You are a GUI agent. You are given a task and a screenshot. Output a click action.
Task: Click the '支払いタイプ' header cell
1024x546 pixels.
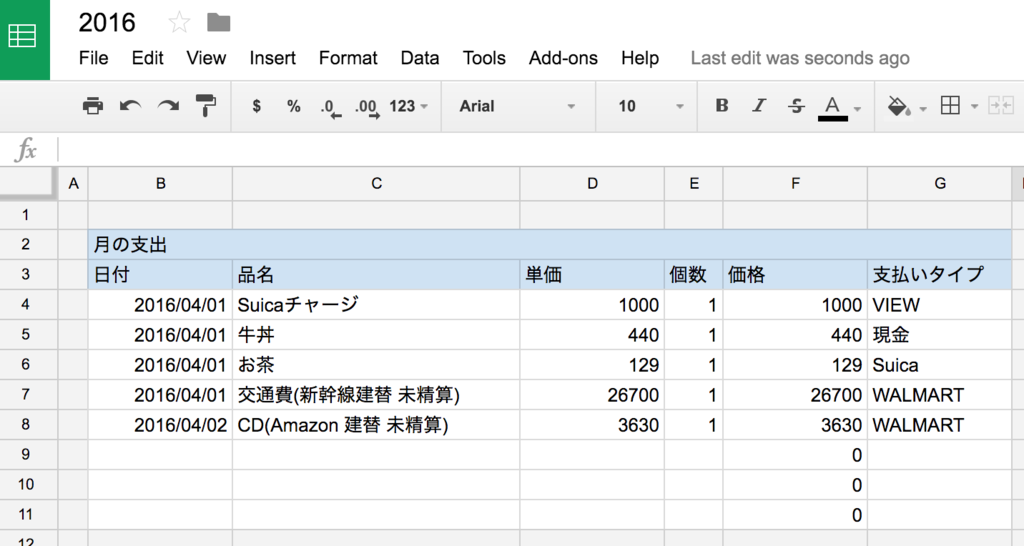[x=940, y=274]
